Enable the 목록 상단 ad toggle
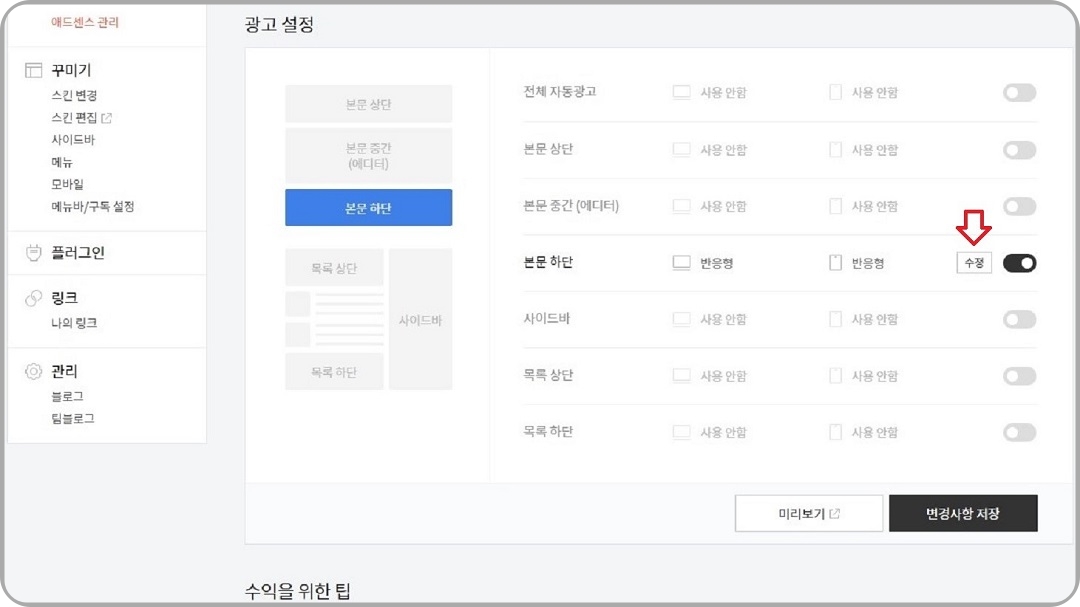This screenshot has height=607, width=1080. (x=1019, y=375)
